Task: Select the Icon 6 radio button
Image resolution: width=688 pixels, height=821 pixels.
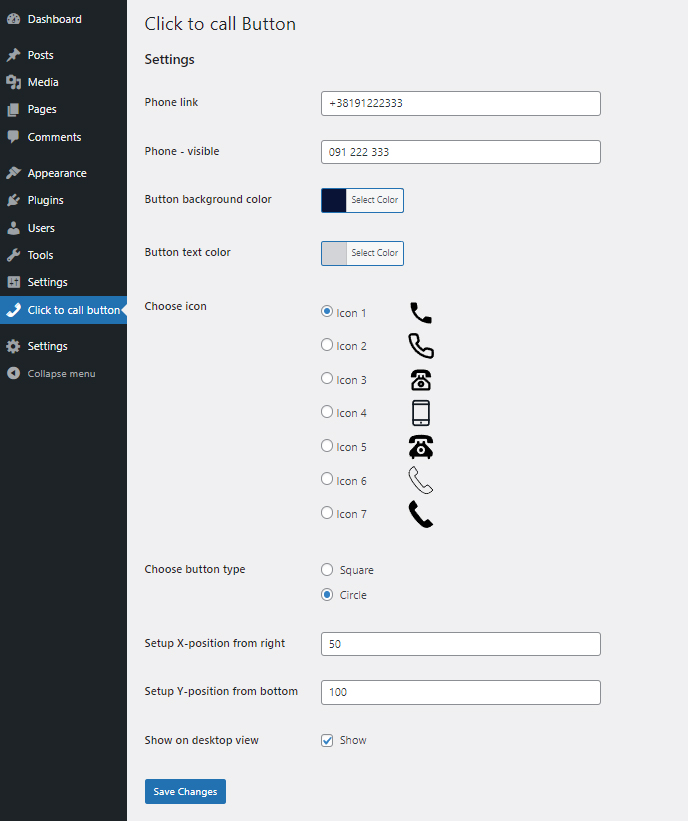Action: 327,479
